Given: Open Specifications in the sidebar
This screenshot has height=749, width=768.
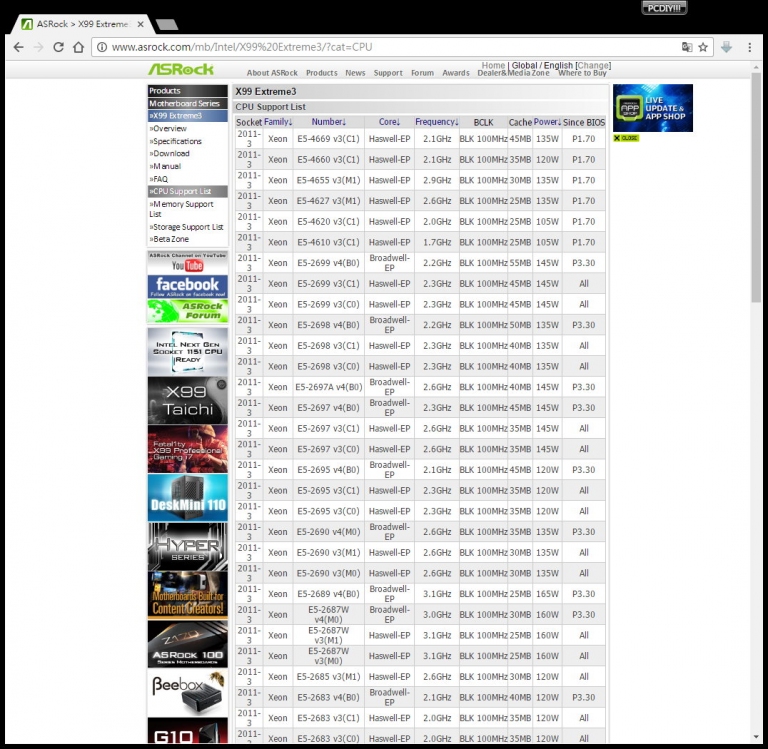Looking at the screenshot, I should pyautogui.click(x=177, y=141).
